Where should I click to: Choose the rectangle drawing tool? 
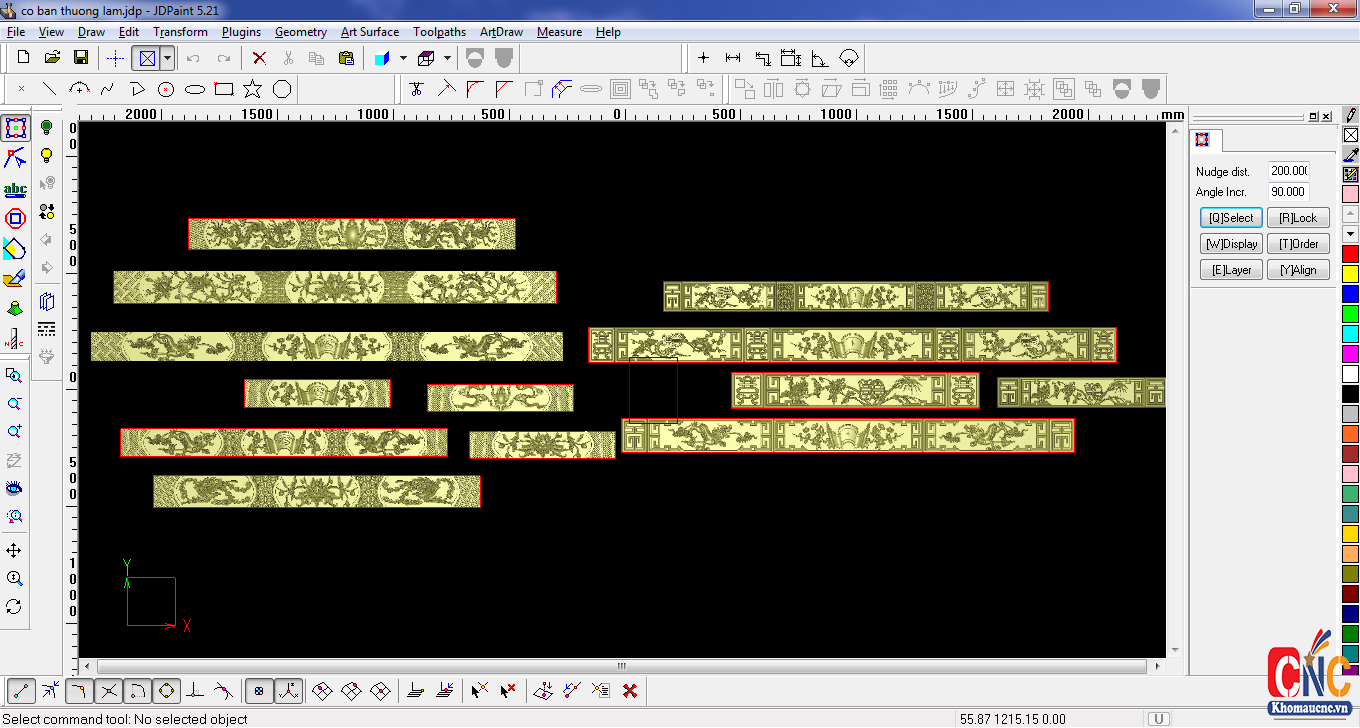(224, 89)
